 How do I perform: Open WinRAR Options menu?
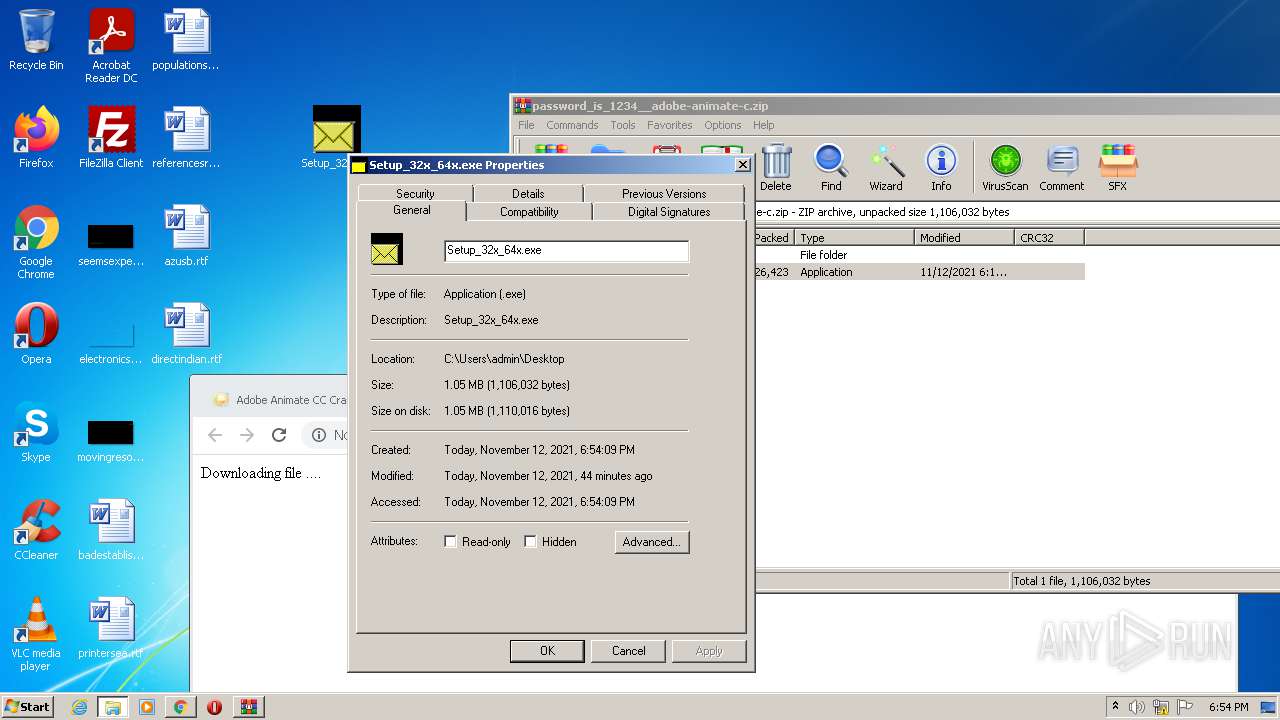722,125
